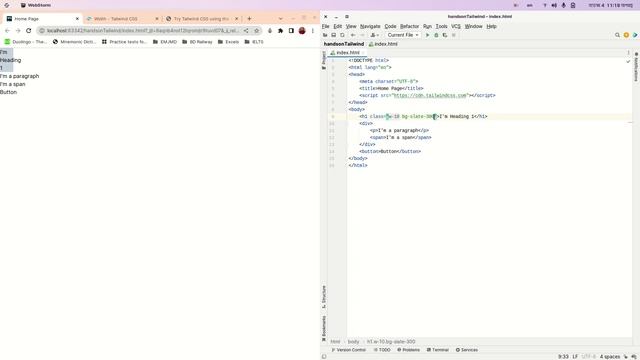Image resolution: width=640 pixels, height=360 pixels.
Task: Open WebStorm Code menu
Action: [390, 26]
